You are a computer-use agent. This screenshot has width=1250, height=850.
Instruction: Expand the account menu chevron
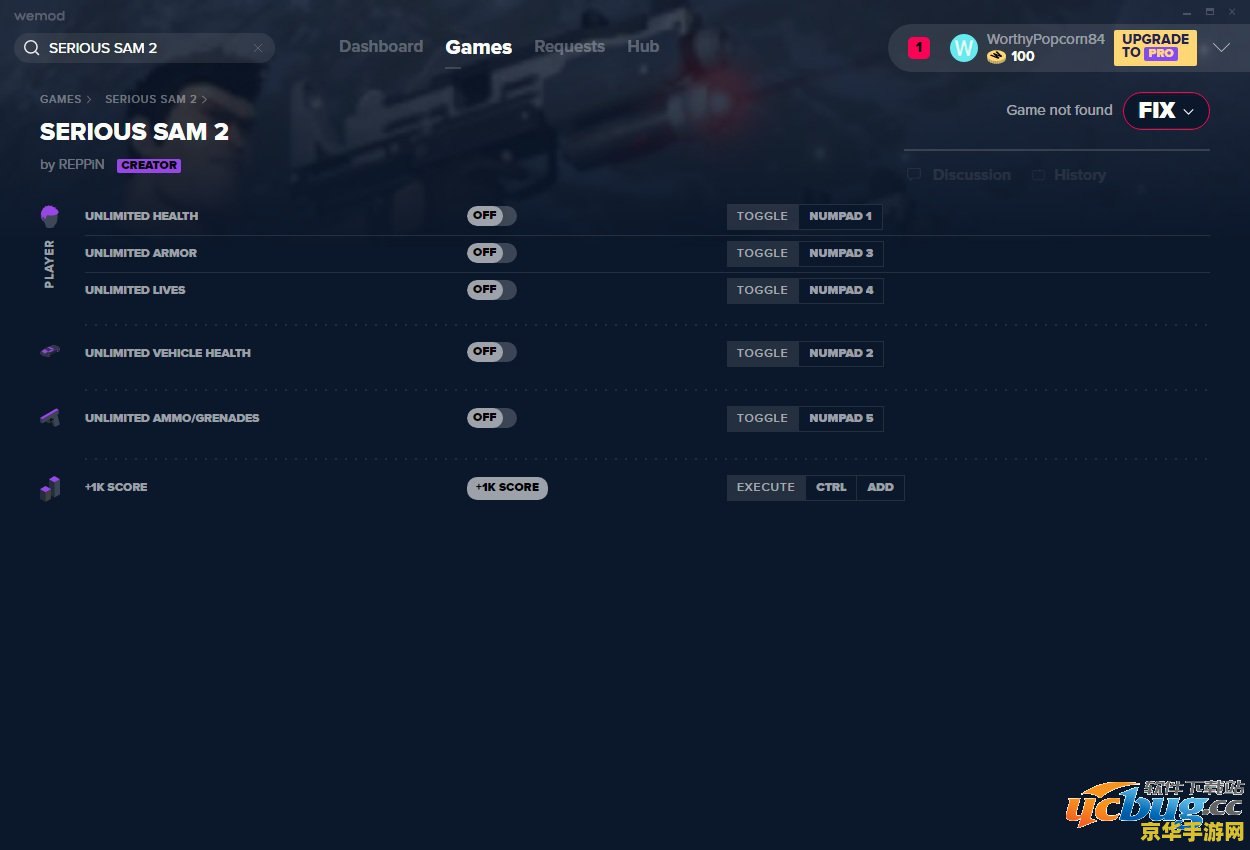click(x=1221, y=48)
